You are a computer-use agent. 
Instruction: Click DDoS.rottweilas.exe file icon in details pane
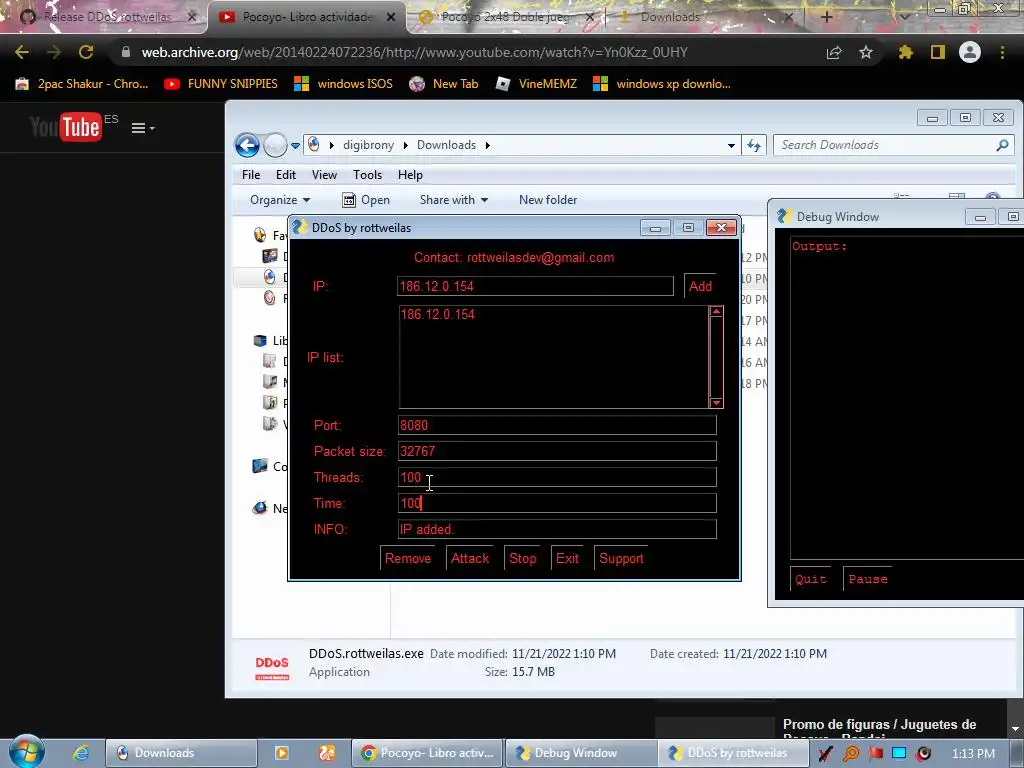pyautogui.click(x=272, y=667)
